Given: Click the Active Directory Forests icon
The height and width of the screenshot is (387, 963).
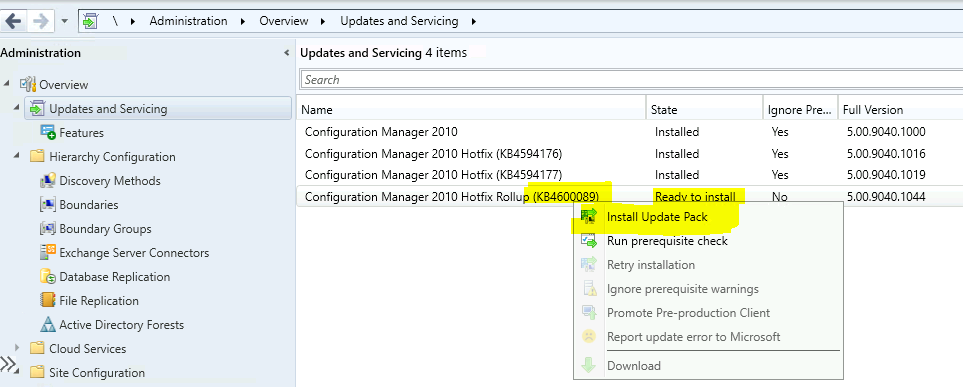Looking at the screenshot, I should tap(48, 324).
